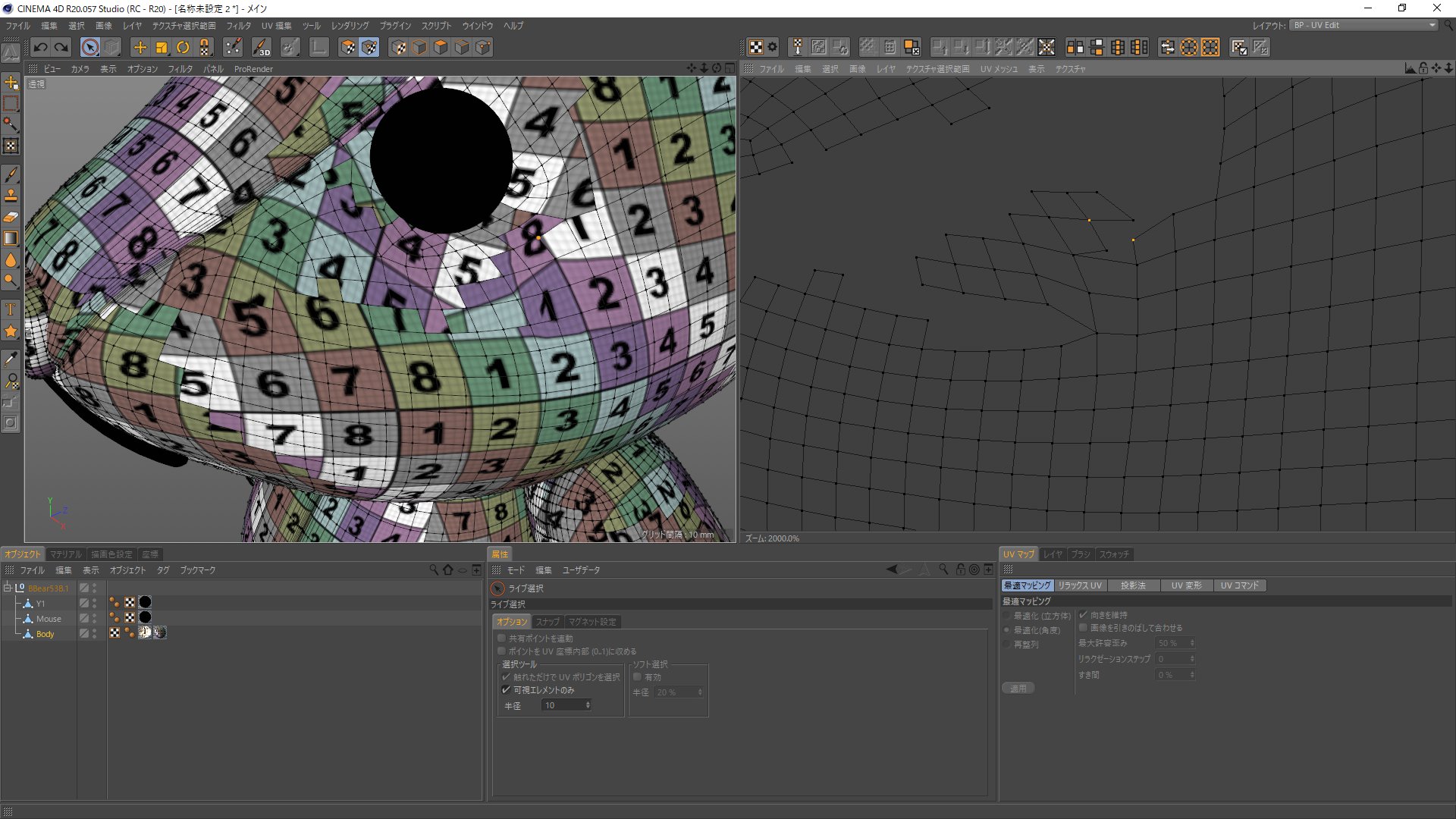Screen dimensions: 1456x819
Task: Click the 半径 input field showing 10
Action: click(561, 705)
